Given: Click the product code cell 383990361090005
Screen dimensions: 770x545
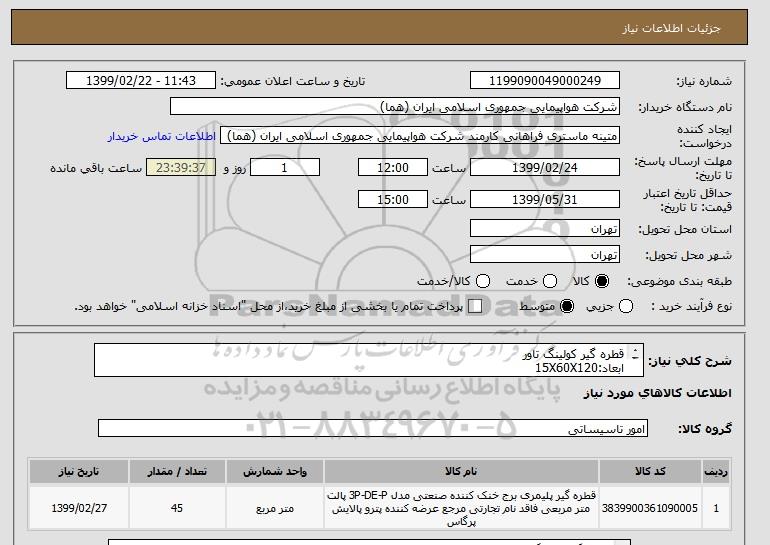Looking at the screenshot, I should [650, 508].
